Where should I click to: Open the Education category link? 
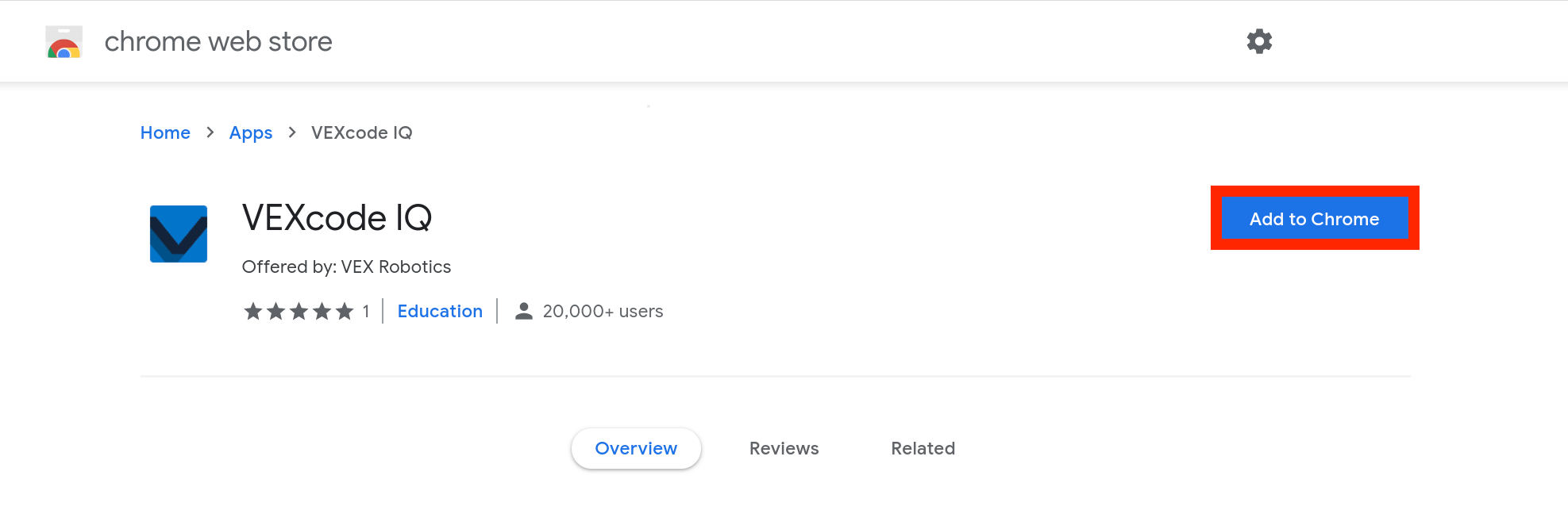click(440, 311)
